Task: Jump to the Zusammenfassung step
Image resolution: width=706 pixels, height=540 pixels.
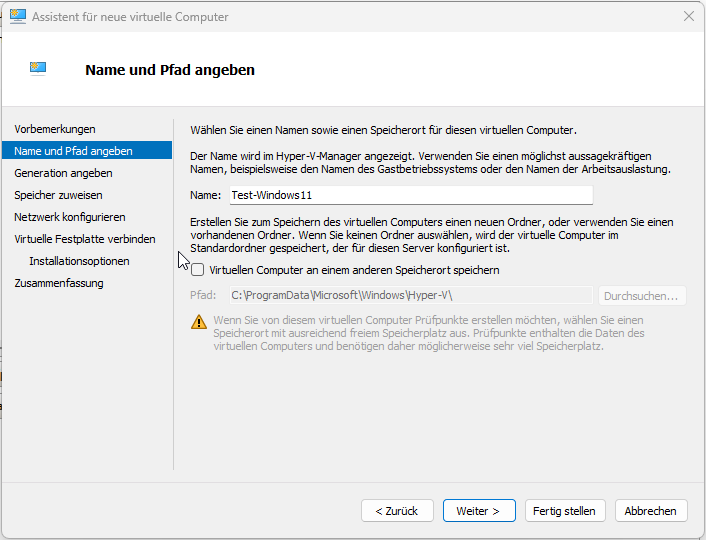Action: pyautogui.click(x=59, y=283)
